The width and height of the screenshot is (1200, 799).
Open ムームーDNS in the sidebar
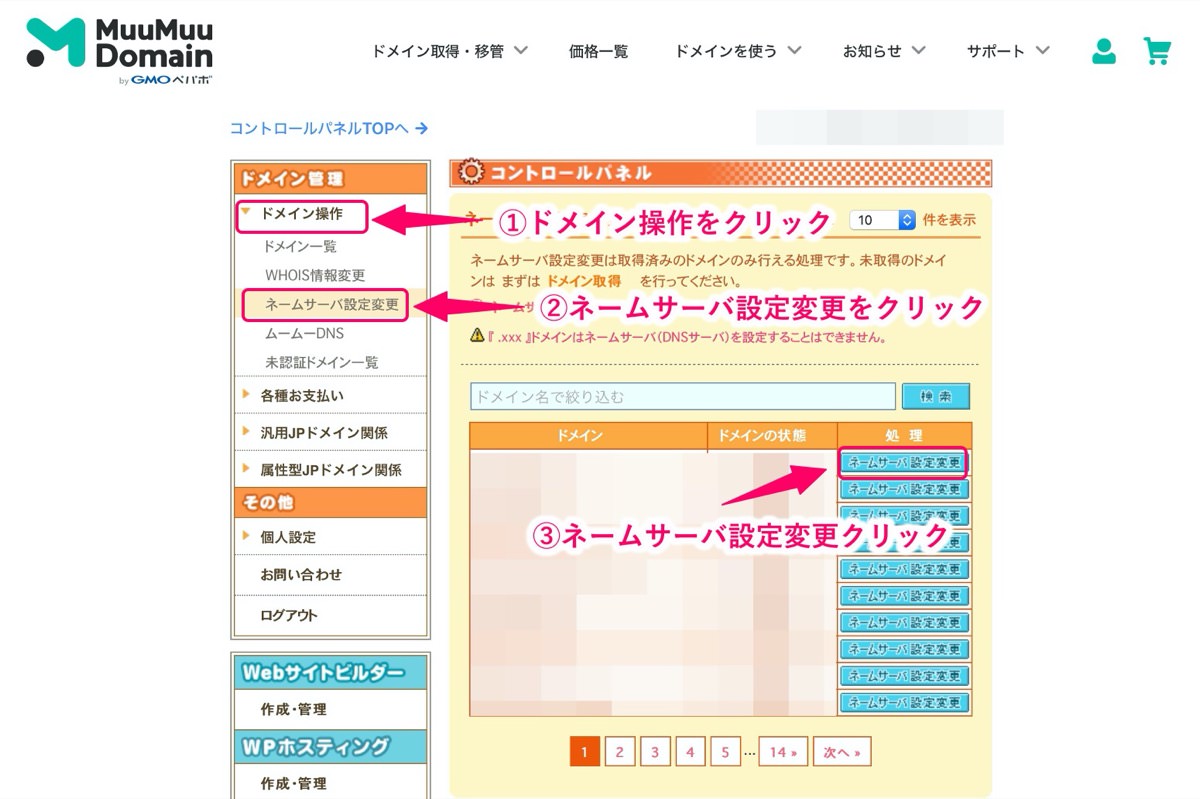[304, 333]
